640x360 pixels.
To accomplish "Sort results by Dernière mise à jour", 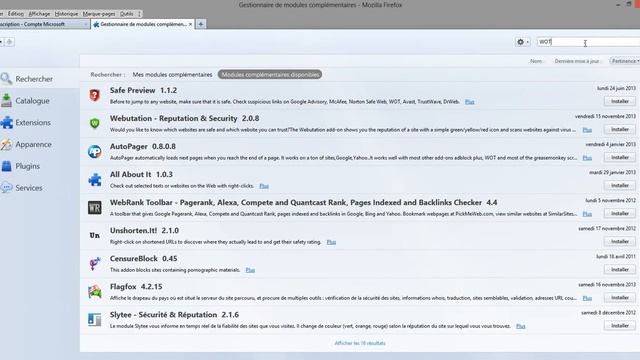I will pos(577,61).
